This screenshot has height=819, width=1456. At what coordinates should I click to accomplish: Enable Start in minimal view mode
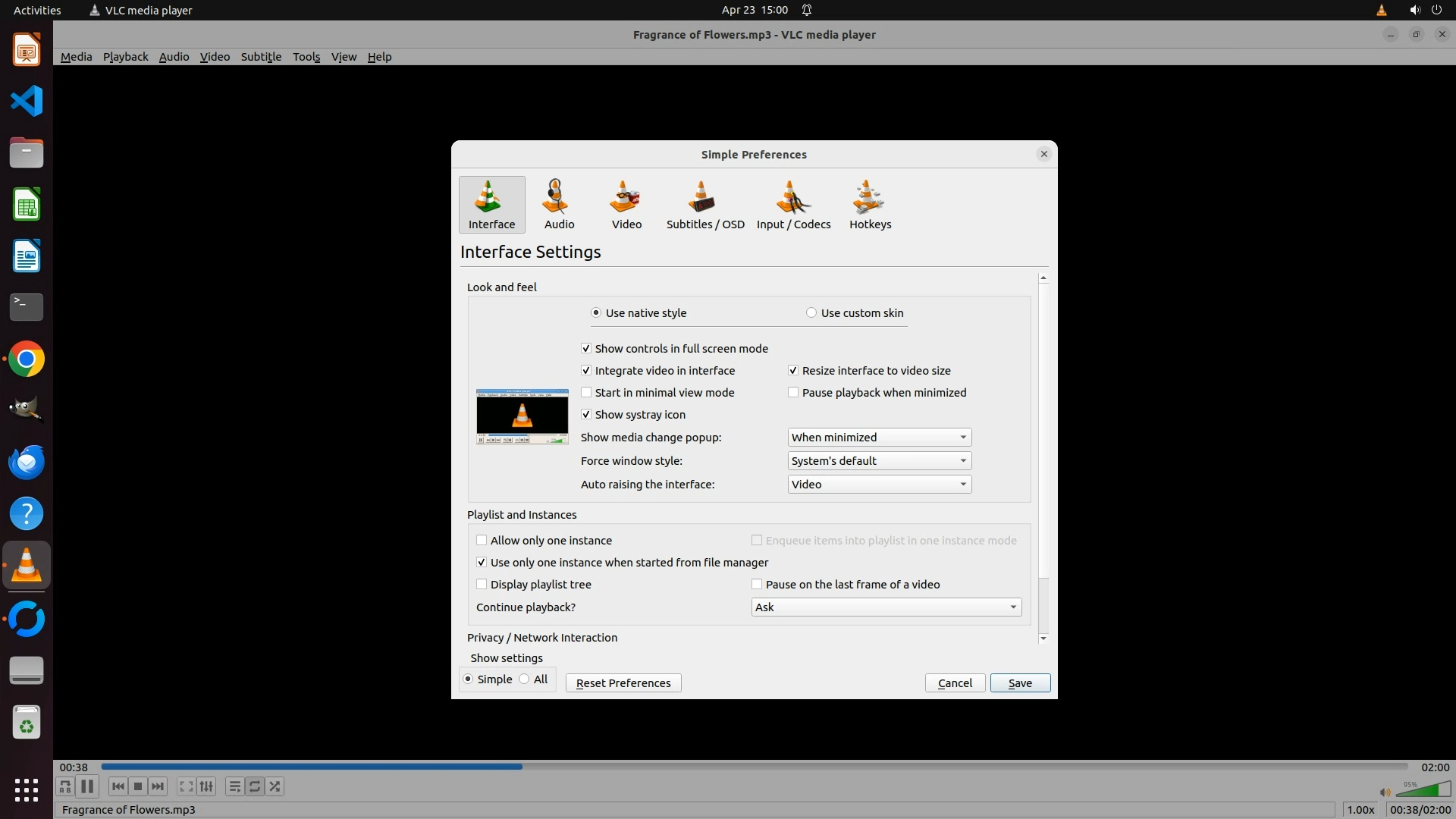(x=586, y=393)
